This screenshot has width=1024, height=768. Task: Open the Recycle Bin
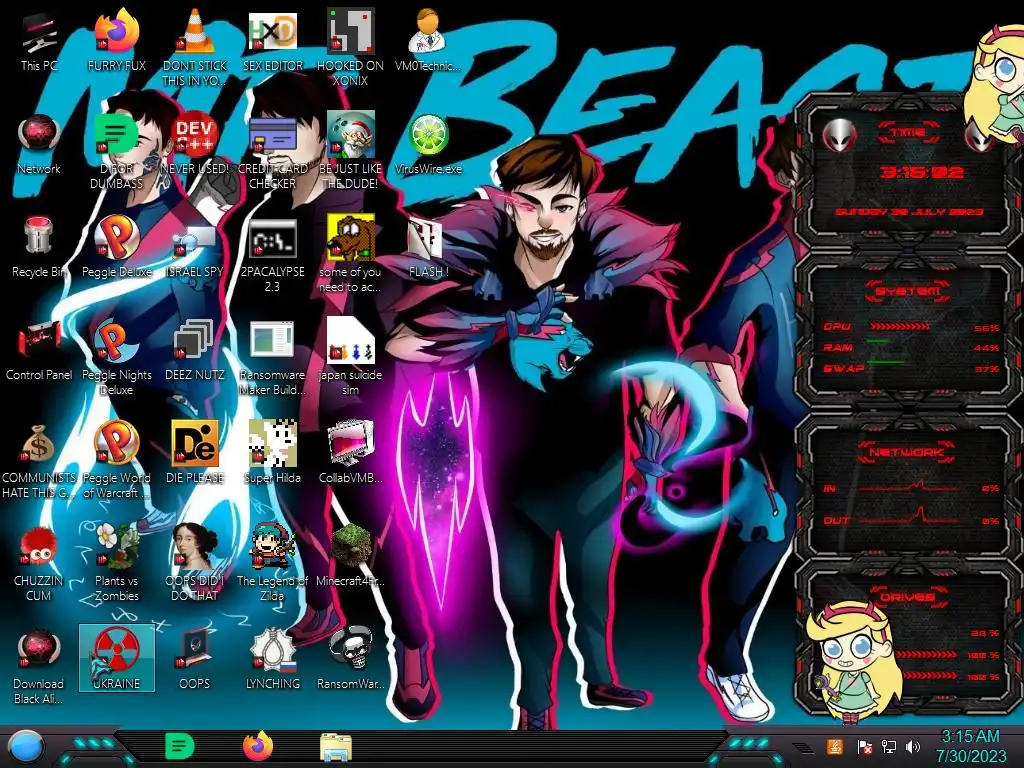39,248
